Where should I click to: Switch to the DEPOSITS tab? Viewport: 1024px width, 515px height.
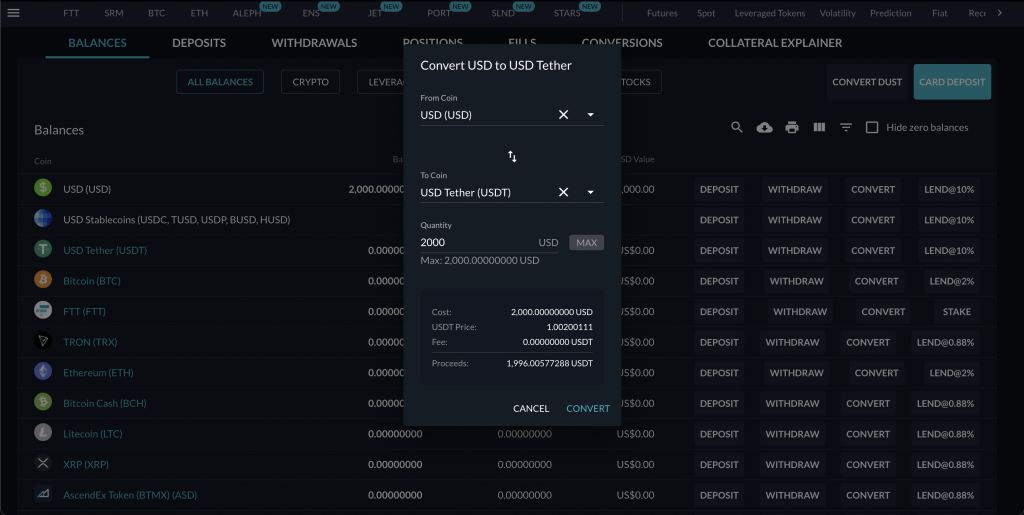199,43
